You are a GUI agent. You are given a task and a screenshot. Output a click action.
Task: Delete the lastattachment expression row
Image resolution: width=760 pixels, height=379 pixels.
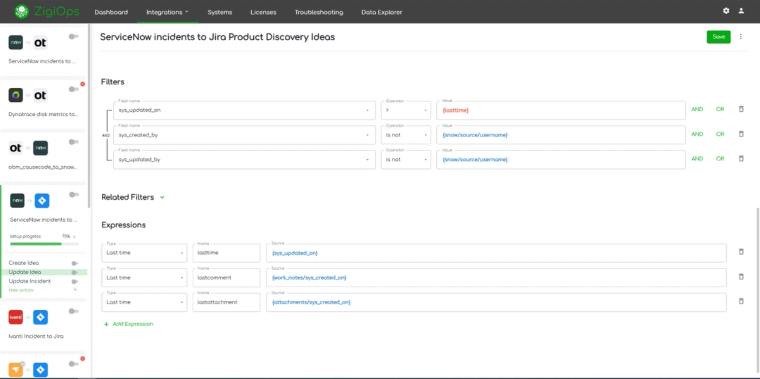pyautogui.click(x=741, y=301)
